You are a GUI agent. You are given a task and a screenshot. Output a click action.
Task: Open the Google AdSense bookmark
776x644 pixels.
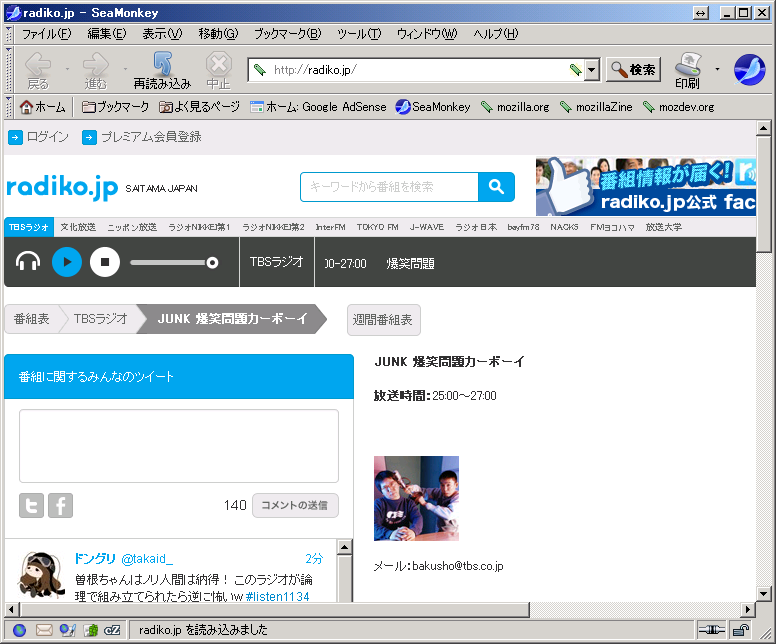coord(318,107)
